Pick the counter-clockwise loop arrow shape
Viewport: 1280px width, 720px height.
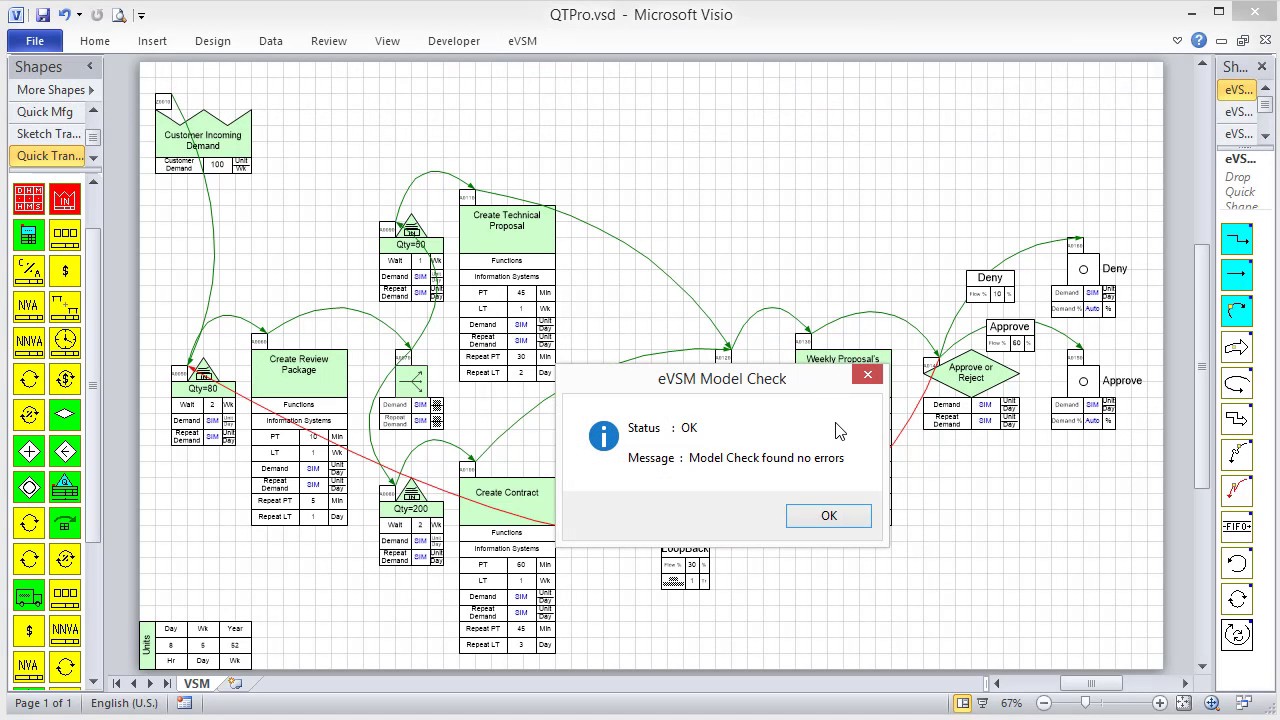pos(1237,562)
